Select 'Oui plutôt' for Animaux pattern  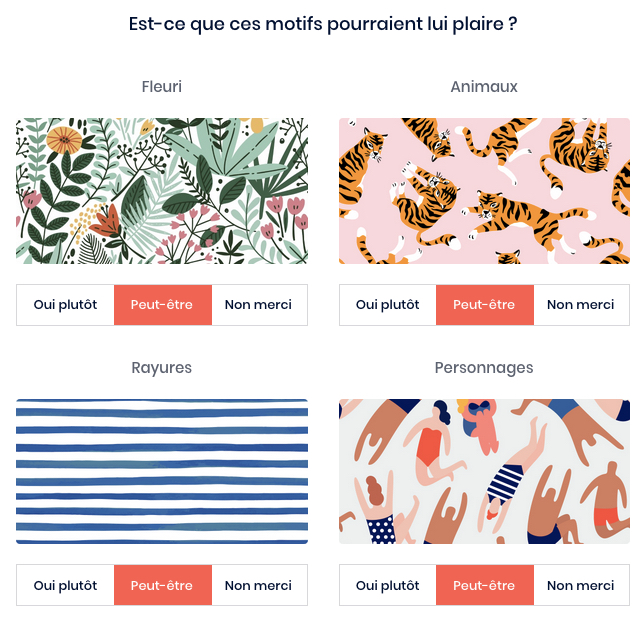(x=387, y=305)
